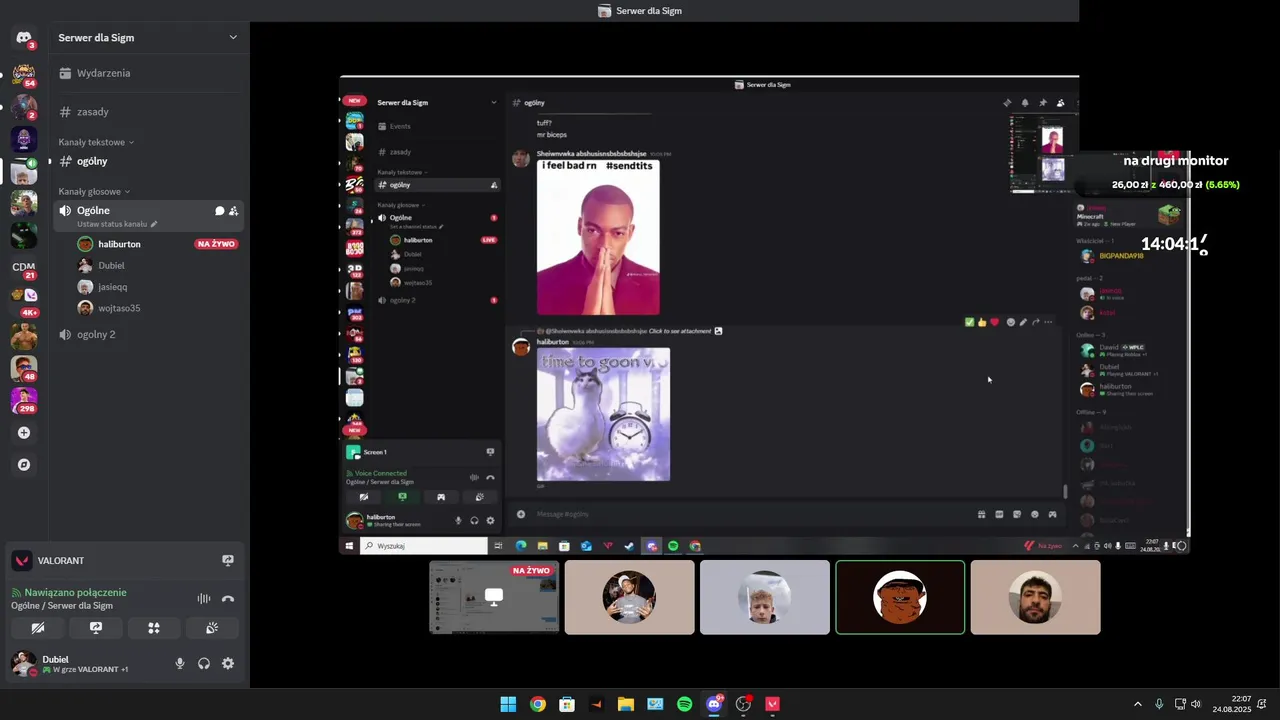Open VALORANT from taskbar
Screen dimensions: 1280x720
(x=772, y=704)
